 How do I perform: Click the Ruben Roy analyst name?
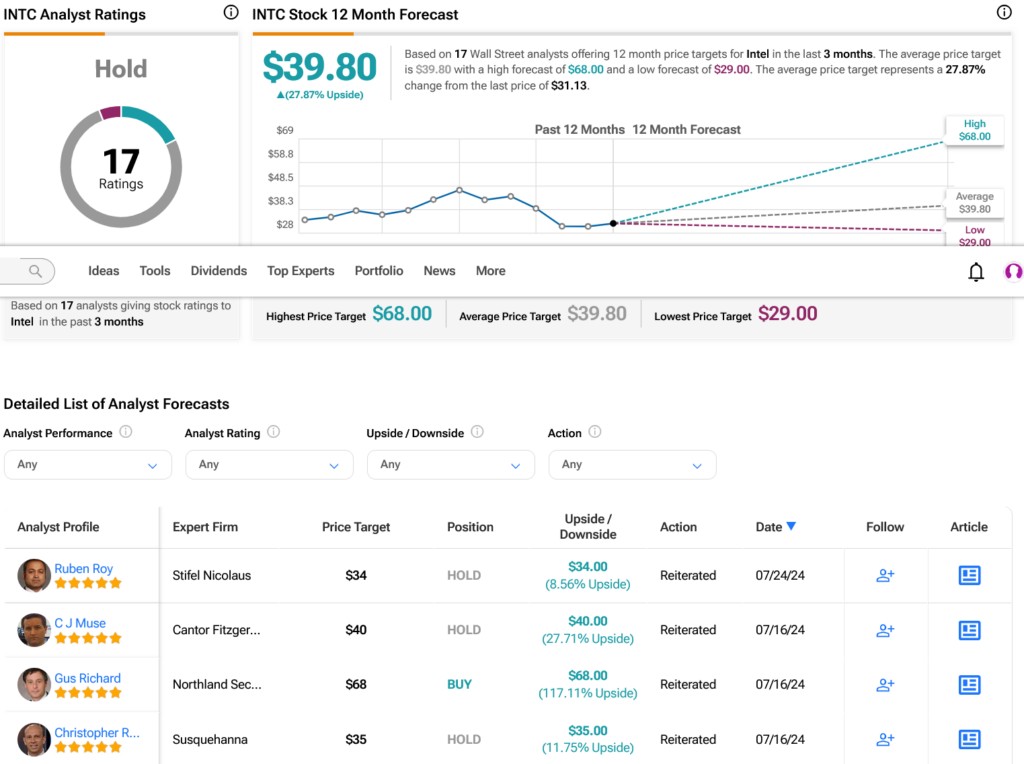point(83,568)
